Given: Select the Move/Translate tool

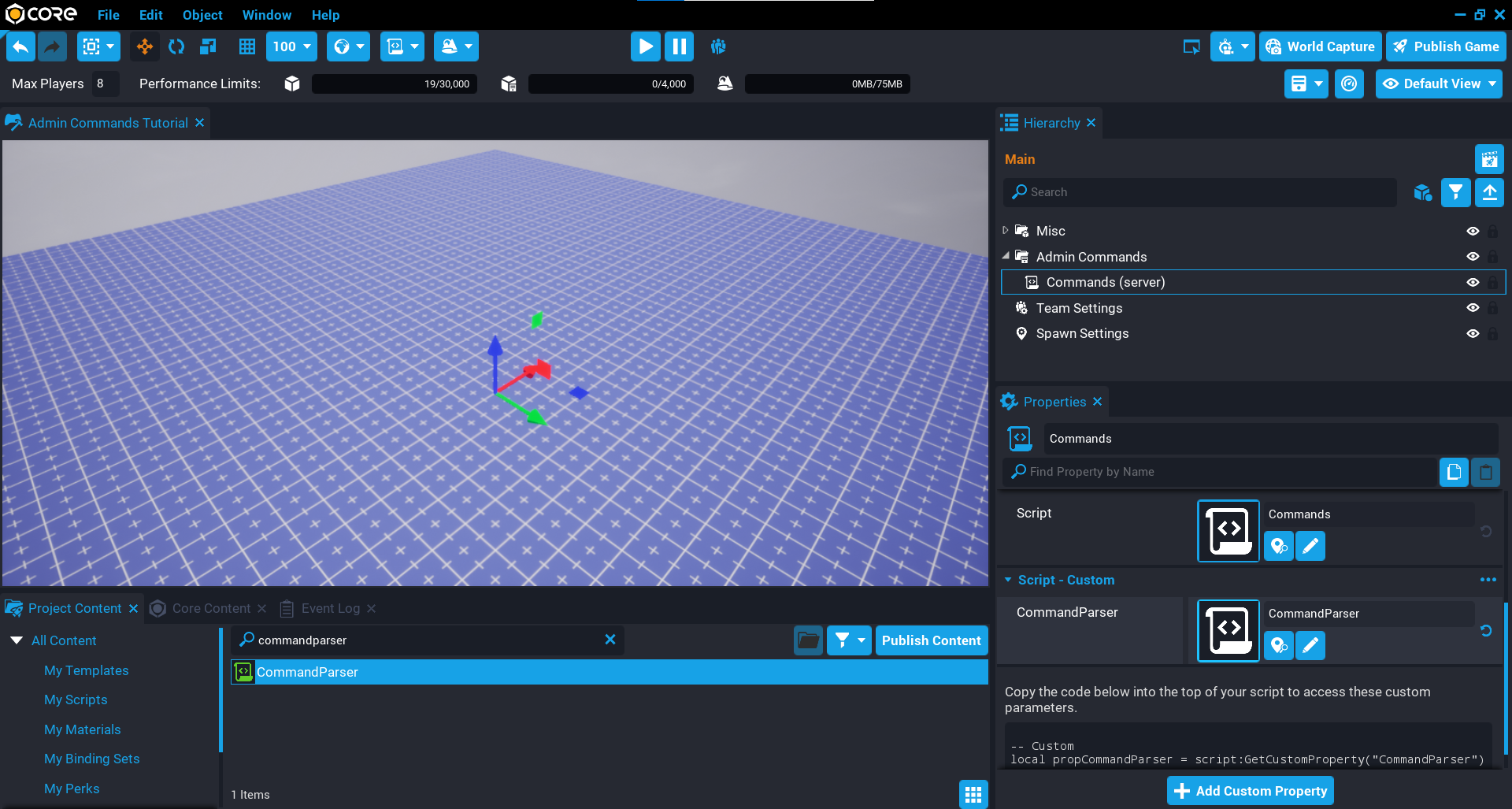Looking at the screenshot, I should (x=145, y=46).
